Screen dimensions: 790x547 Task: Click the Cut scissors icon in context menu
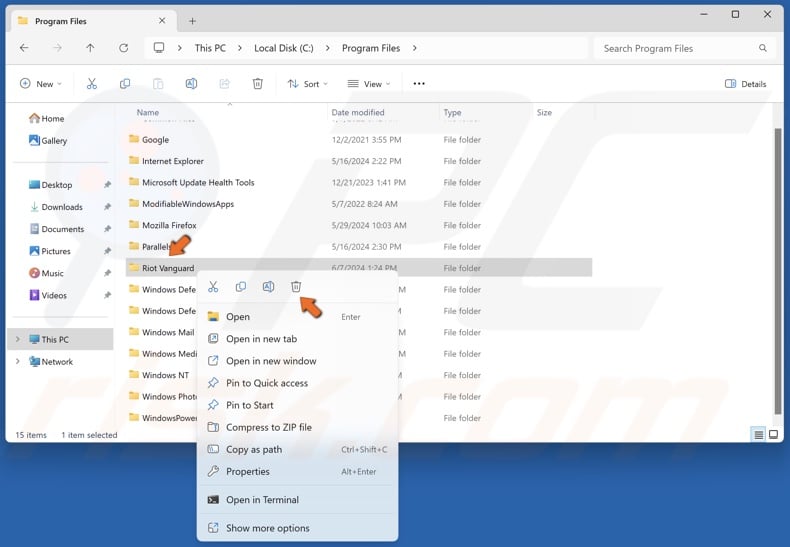point(213,287)
